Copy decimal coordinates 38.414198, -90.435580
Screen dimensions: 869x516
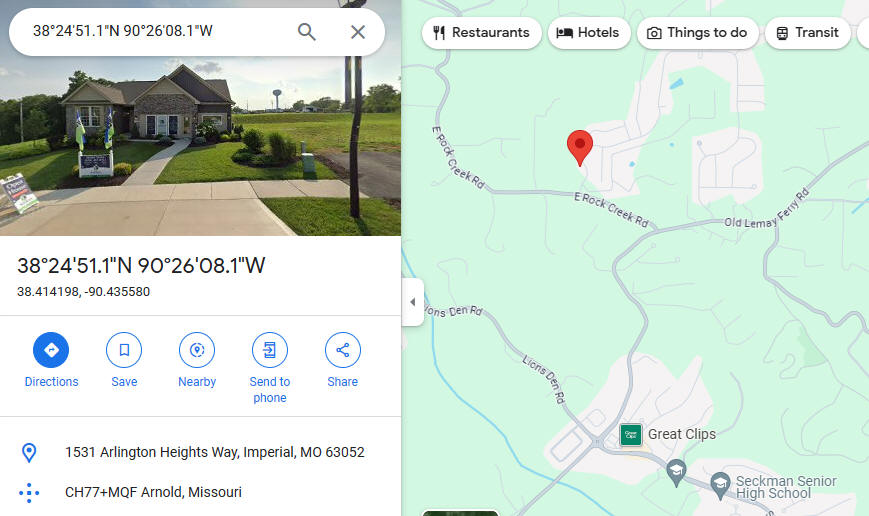tap(84, 292)
